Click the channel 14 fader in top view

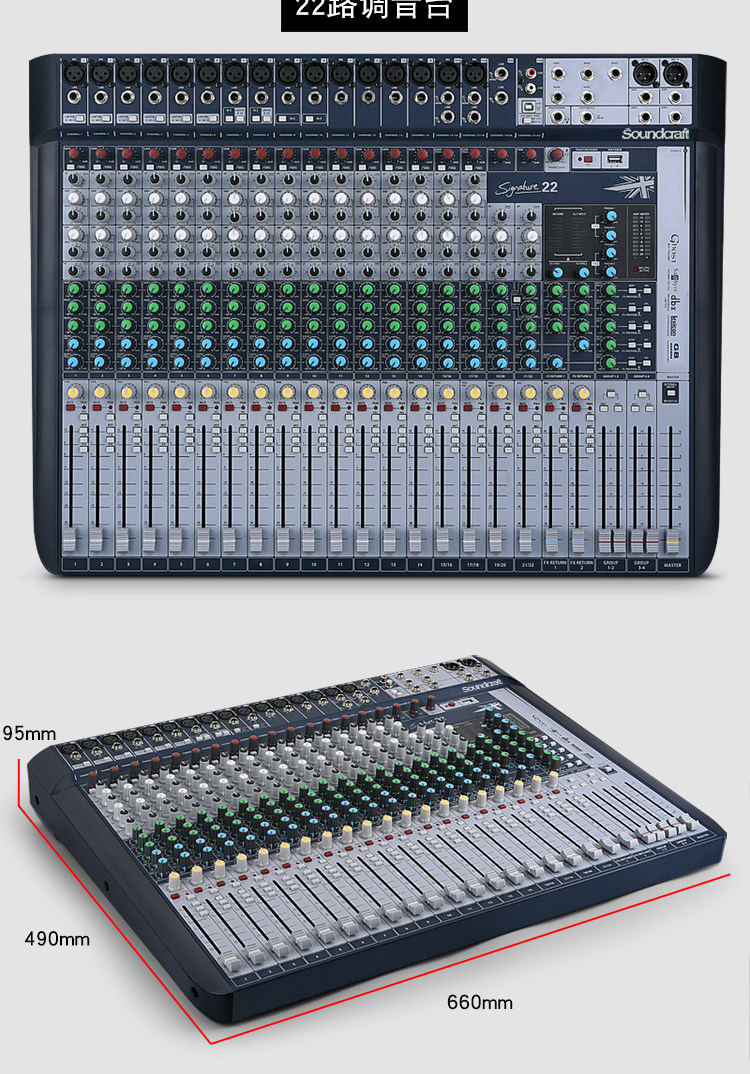415,538
